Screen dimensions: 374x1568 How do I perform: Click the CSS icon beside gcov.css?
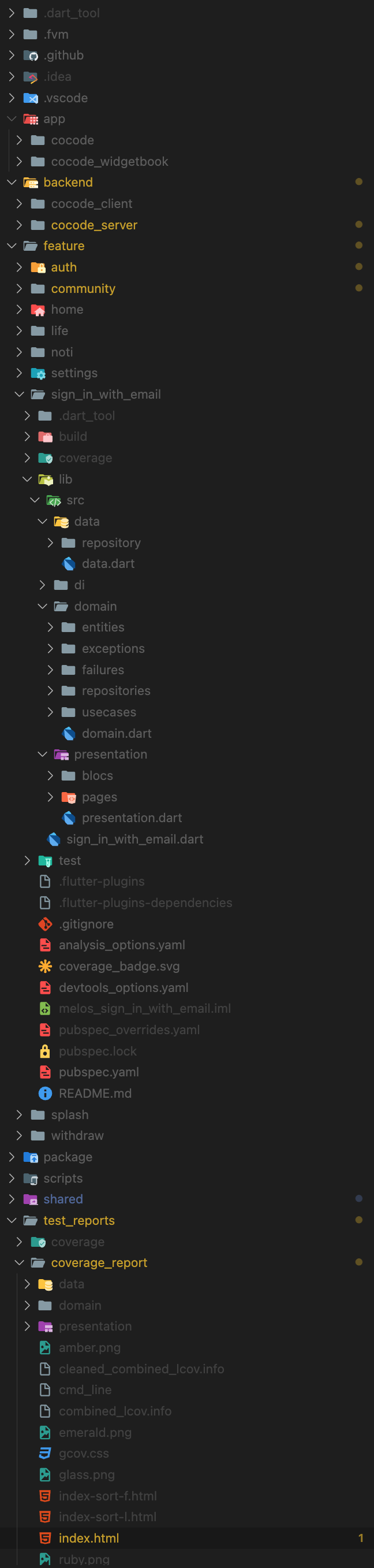pos(45,1454)
